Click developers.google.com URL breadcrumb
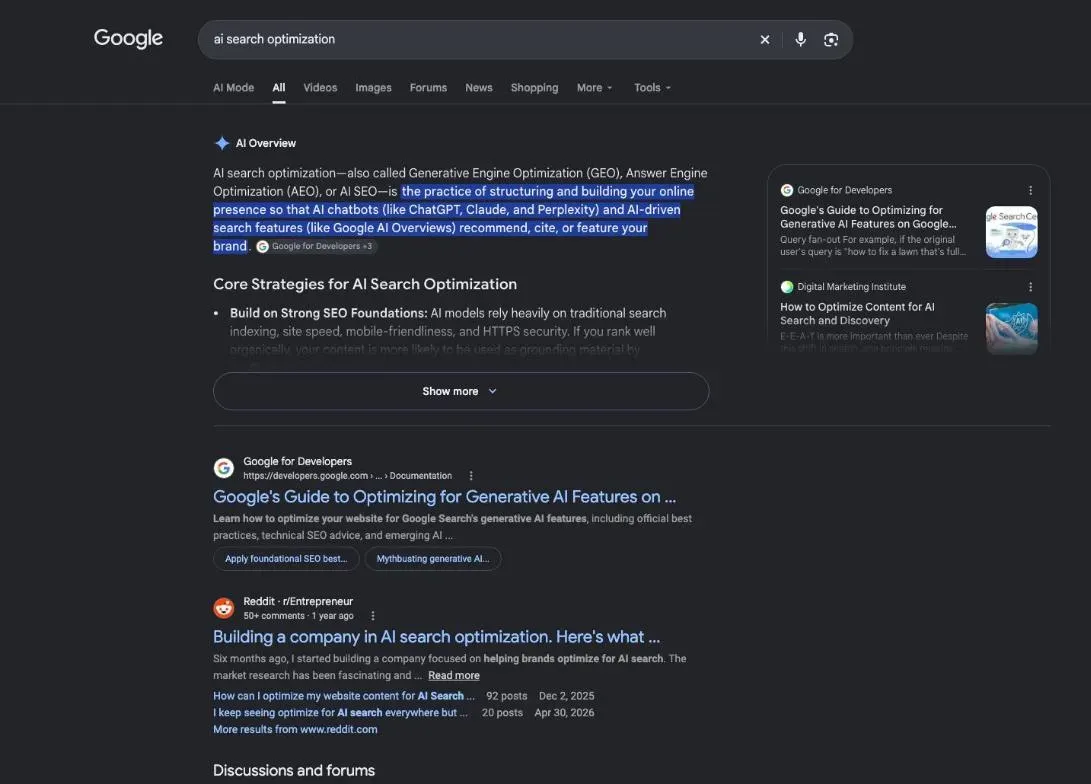The height and width of the screenshot is (784, 1091). click(347, 476)
